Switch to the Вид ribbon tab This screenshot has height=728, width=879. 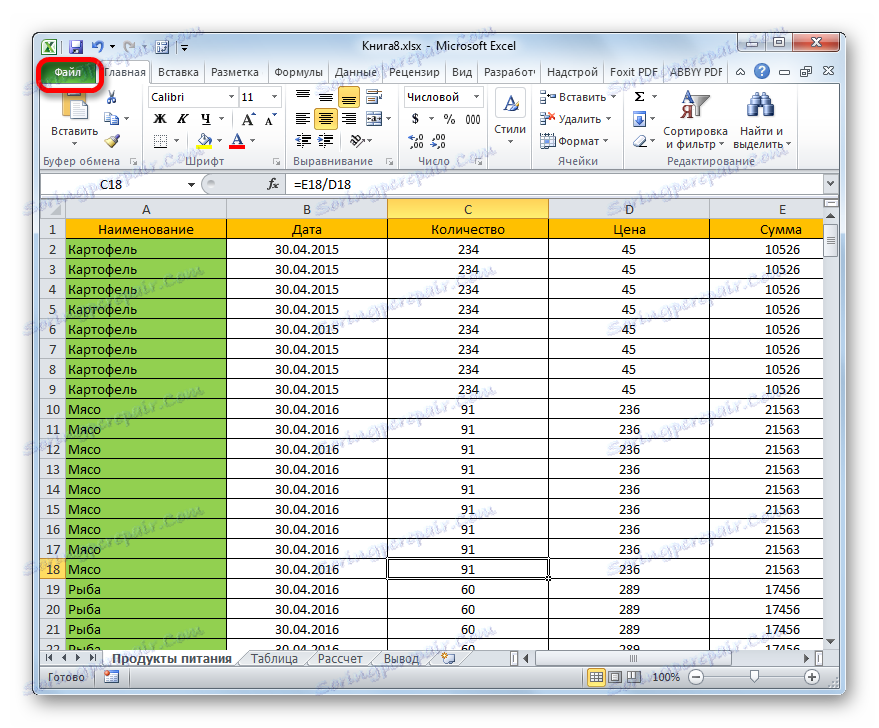click(x=462, y=72)
